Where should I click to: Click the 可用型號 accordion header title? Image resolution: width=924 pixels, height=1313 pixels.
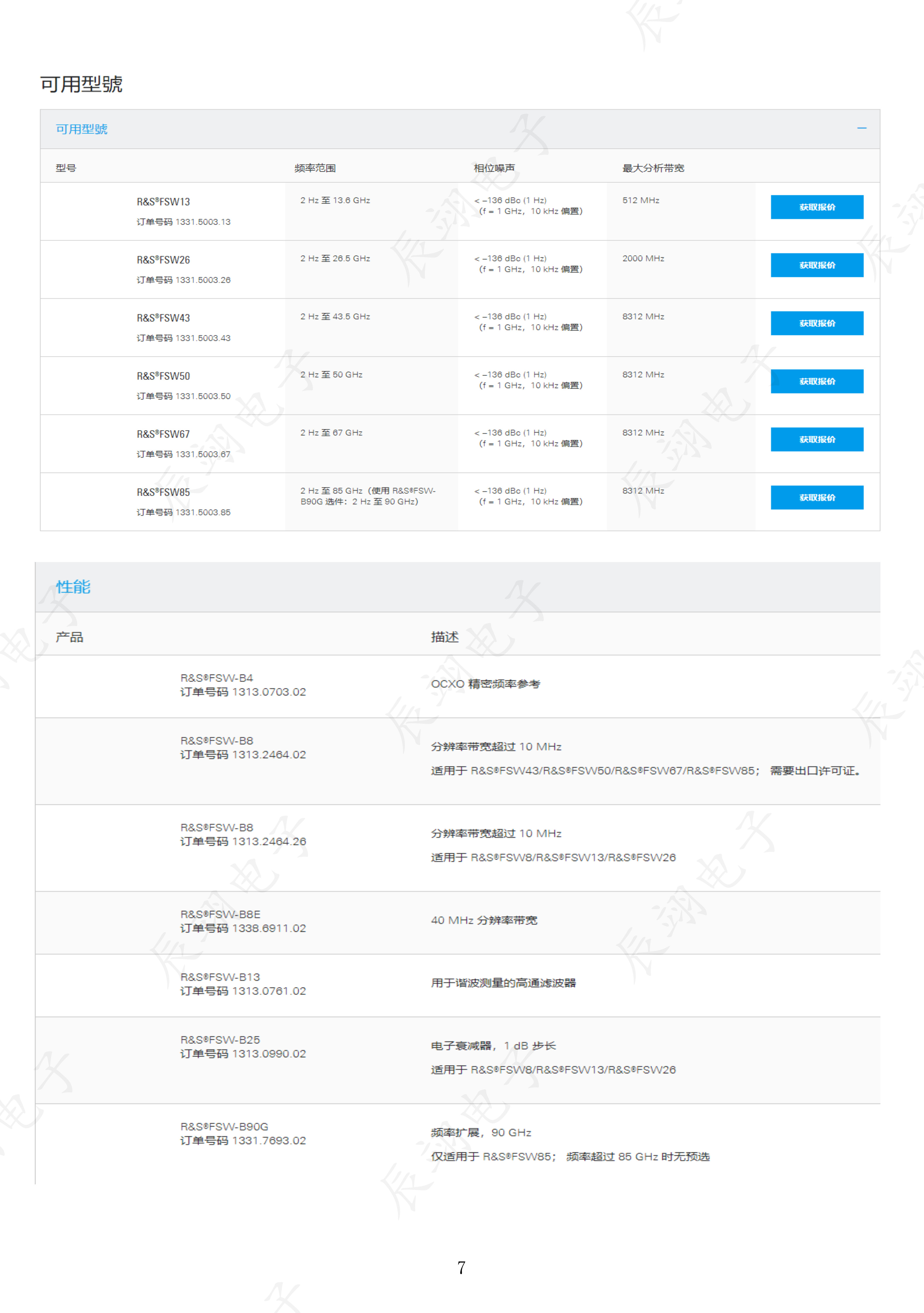[x=81, y=129]
